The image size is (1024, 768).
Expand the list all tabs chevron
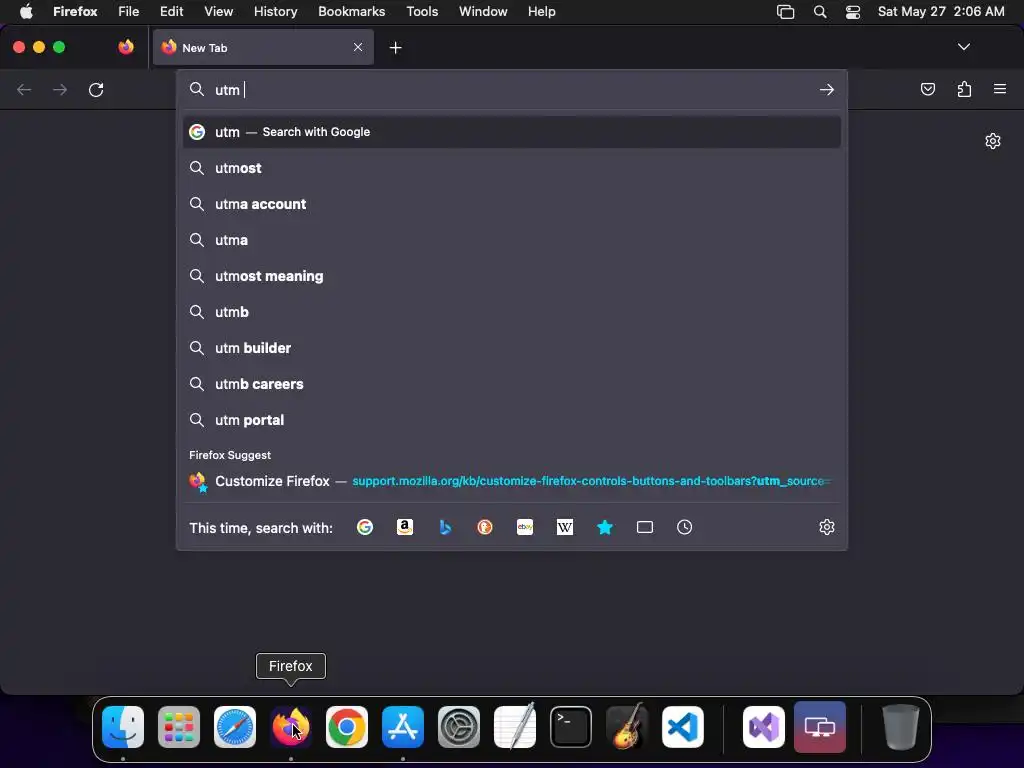pos(963,47)
